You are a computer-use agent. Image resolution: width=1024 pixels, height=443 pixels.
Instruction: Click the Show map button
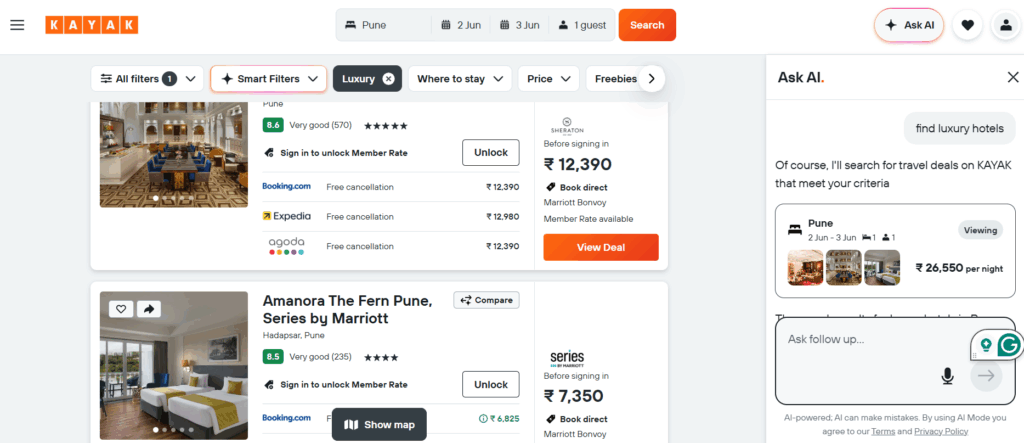click(379, 425)
